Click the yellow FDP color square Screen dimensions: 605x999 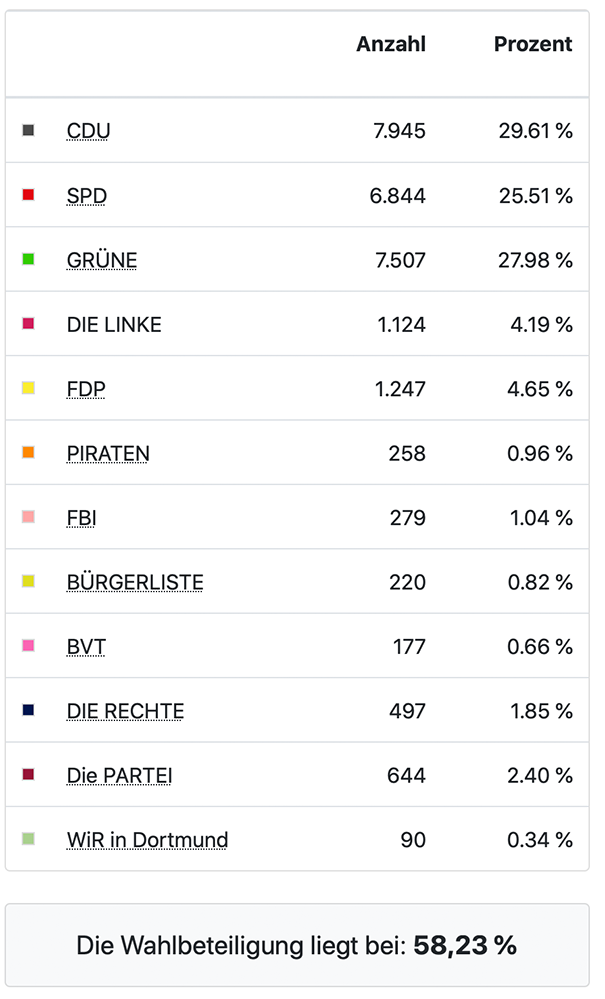pos(28,388)
